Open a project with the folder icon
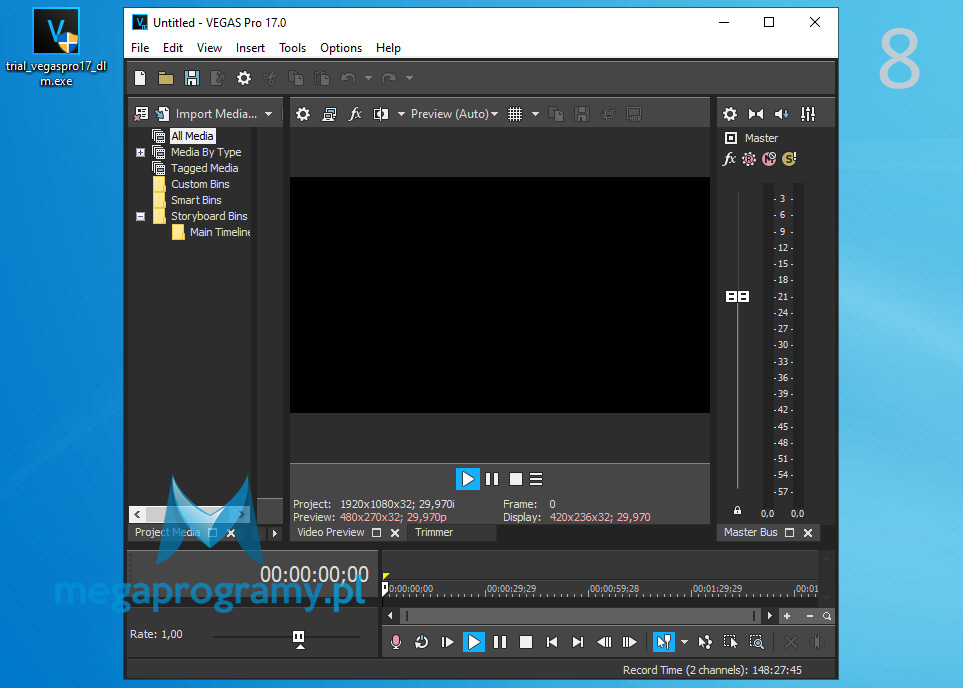The image size is (963, 688). pos(166,78)
